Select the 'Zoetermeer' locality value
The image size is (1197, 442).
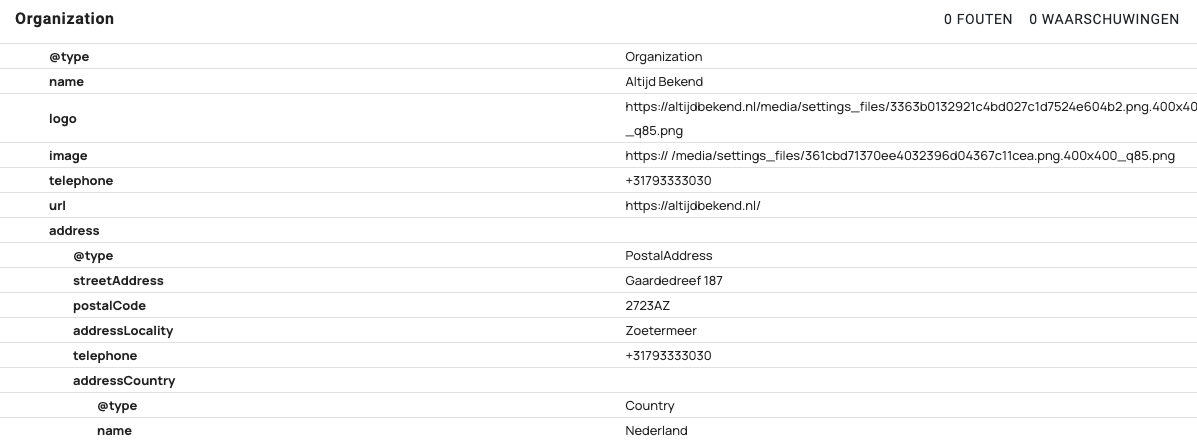pos(660,331)
